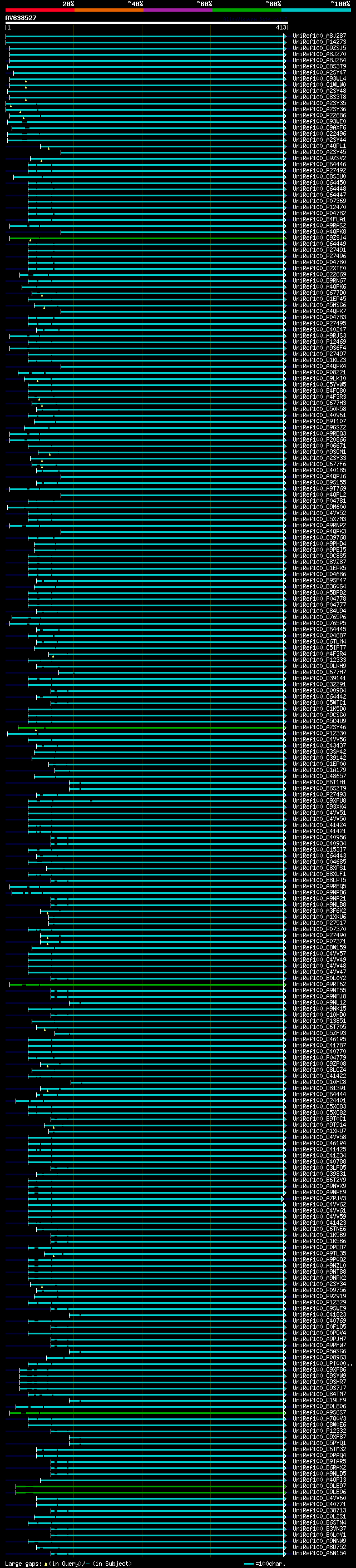356x1568 pixels.
Task: Select hit label UniRef100_A3F6K2
Action: (319, 911)
